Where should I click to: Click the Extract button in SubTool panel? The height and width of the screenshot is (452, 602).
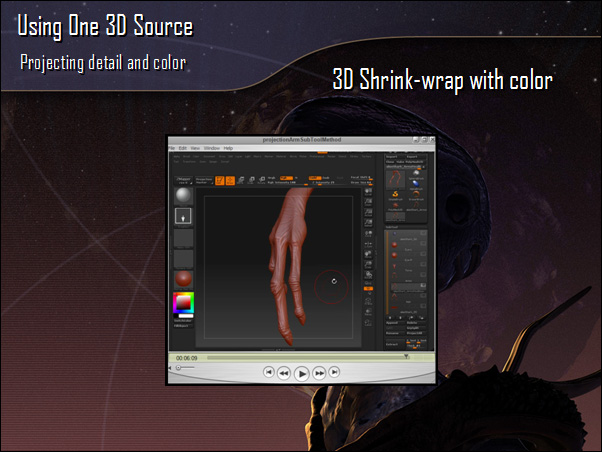(x=394, y=344)
